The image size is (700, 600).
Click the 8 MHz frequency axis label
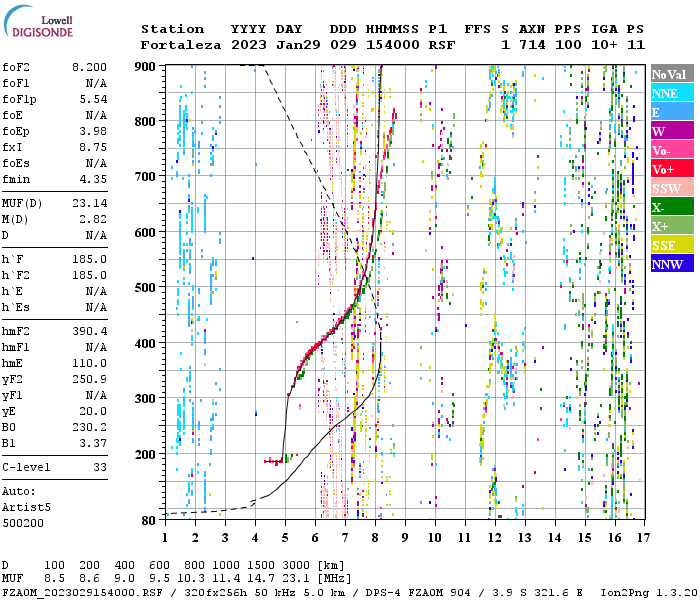click(x=375, y=538)
